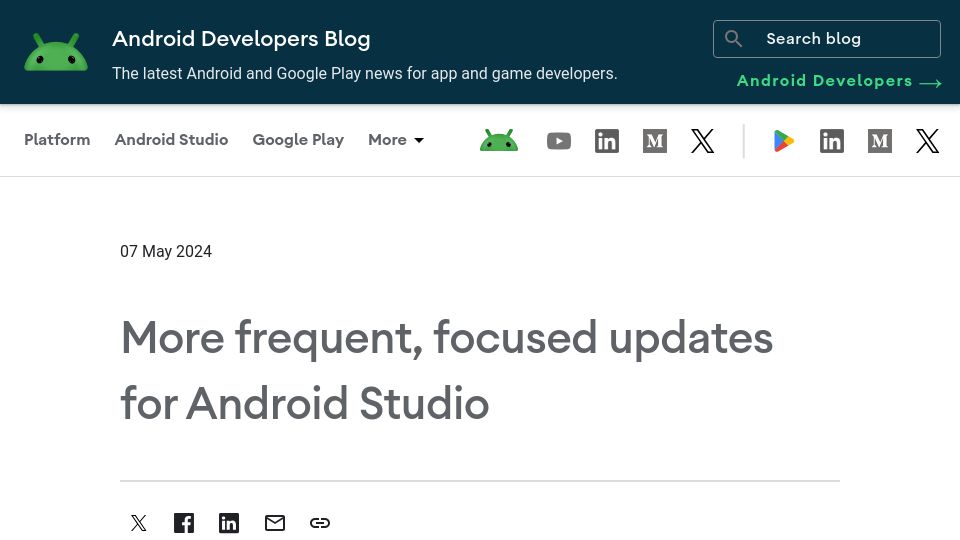Image resolution: width=960 pixels, height=540 pixels.
Task: Open the Android Studio menu item
Action: coord(171,140)
